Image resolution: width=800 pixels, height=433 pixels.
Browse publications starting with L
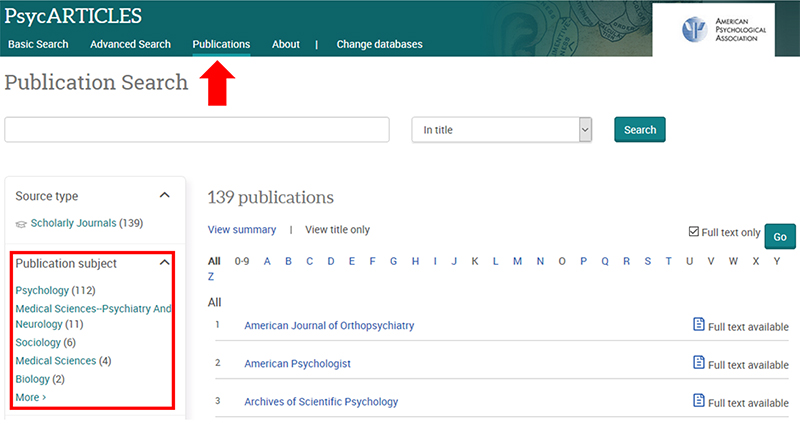(x=495, y=261)
